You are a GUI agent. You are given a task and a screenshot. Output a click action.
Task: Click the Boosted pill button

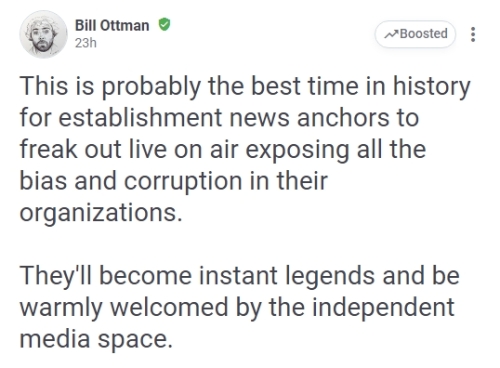point(415,34)
